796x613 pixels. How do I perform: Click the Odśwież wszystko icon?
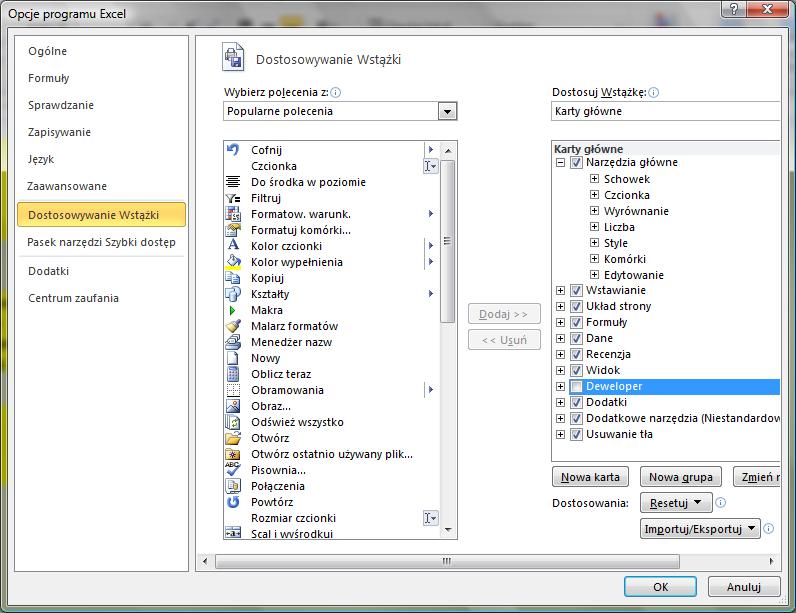coord(233,422)
